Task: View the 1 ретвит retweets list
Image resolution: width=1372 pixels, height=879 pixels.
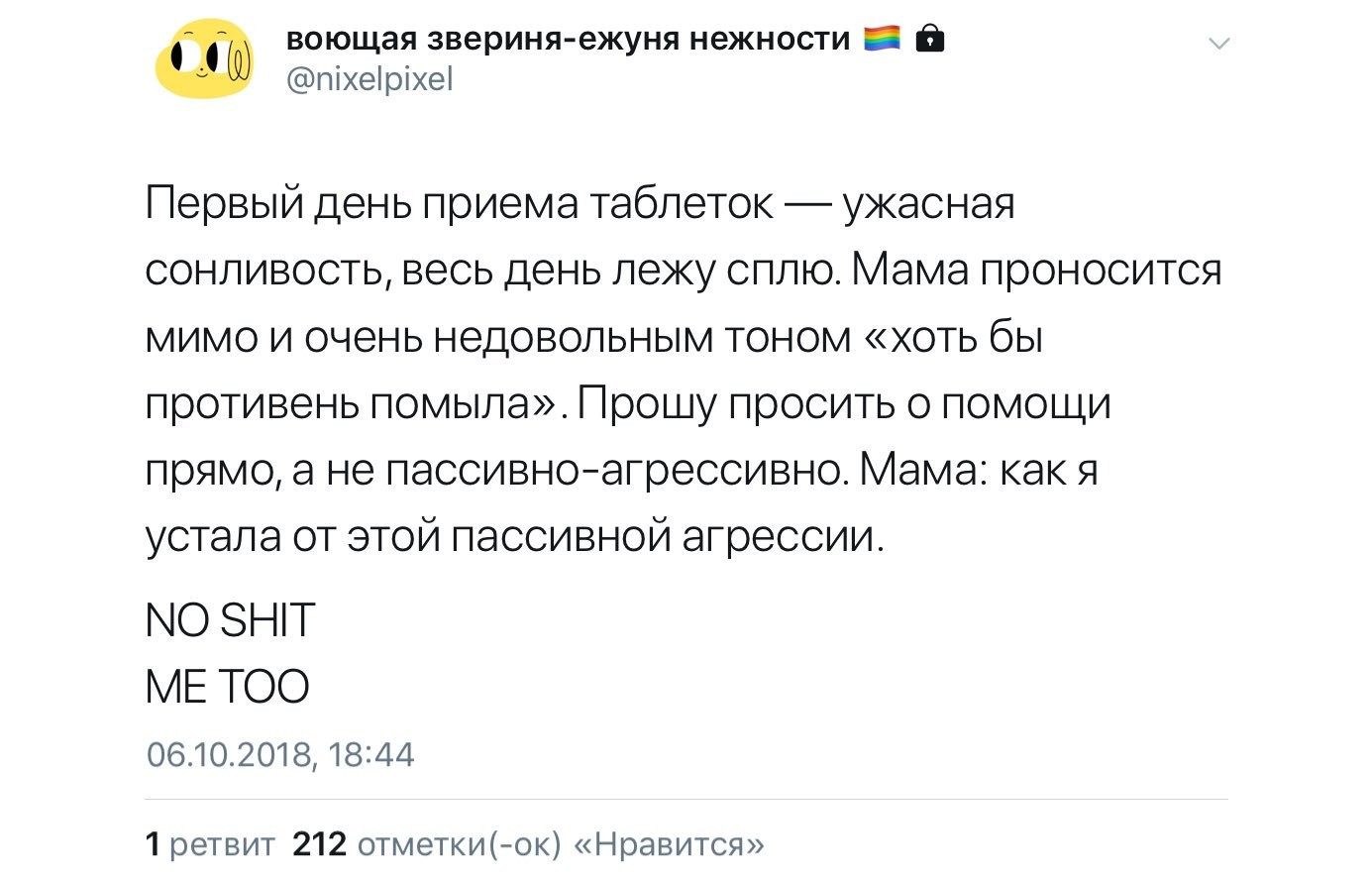Action: [210, 844]
